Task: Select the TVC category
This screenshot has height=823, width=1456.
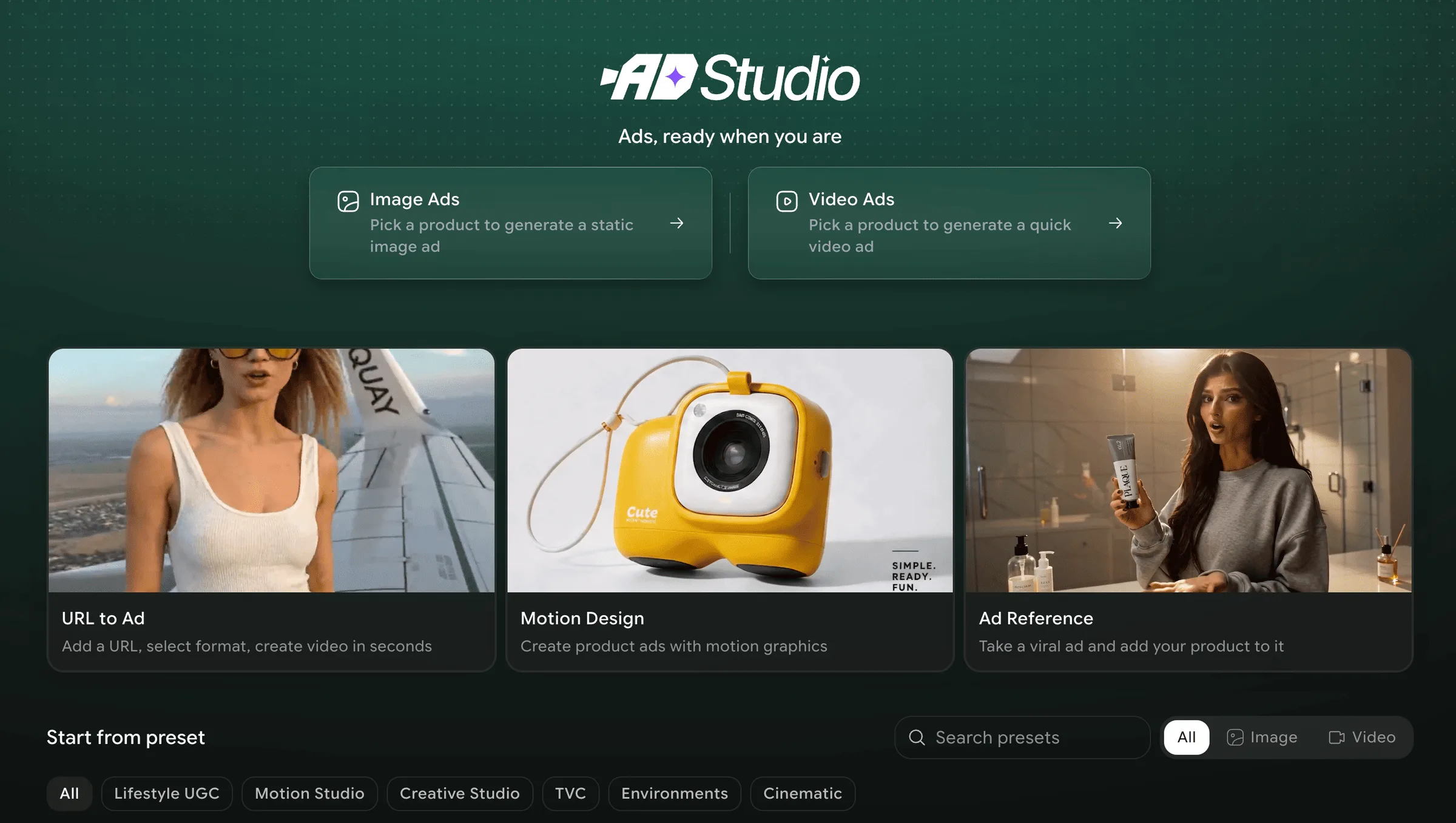Action: click(570, 793)
